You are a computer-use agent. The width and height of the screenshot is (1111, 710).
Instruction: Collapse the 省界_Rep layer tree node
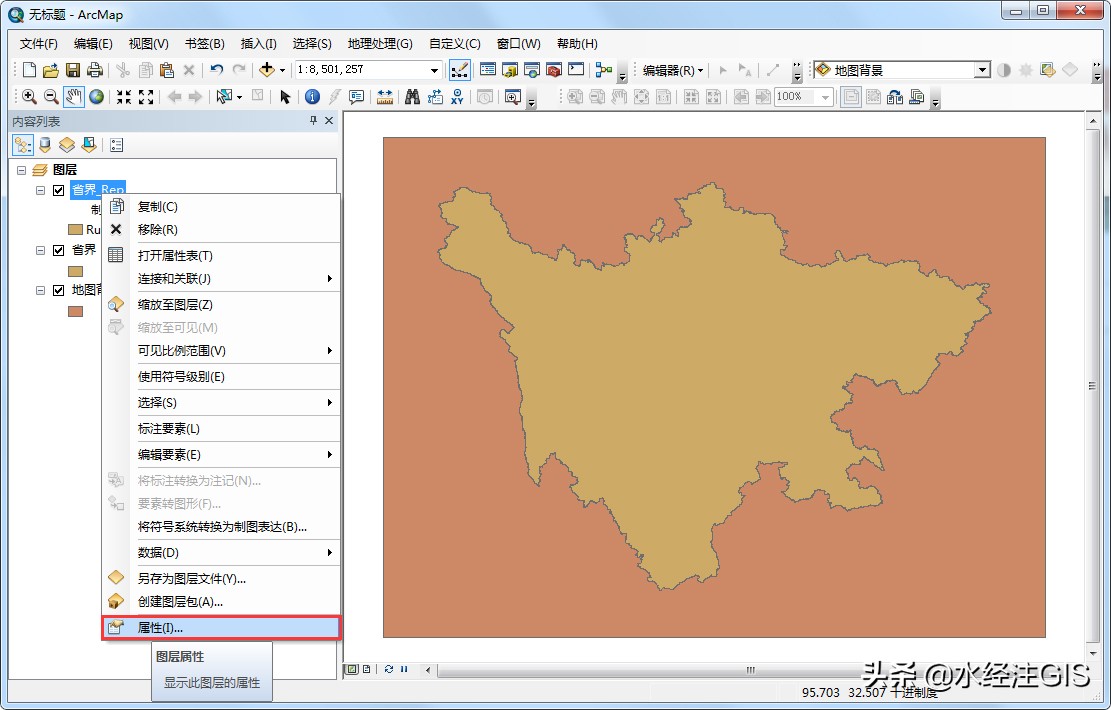tap(40, 190)
